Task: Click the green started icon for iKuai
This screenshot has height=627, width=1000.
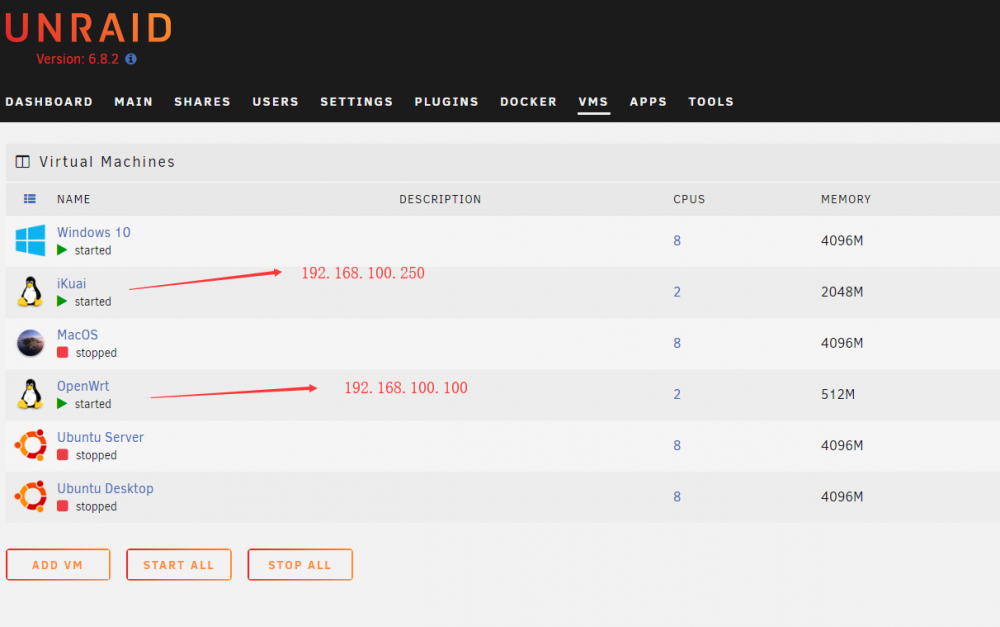Action: pyautogui.click(x=62, y=301)
